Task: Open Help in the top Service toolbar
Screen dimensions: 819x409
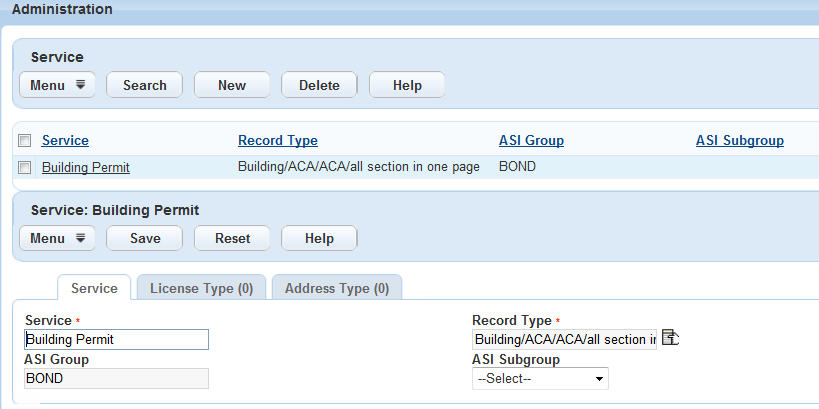Action: click(407, 85)
